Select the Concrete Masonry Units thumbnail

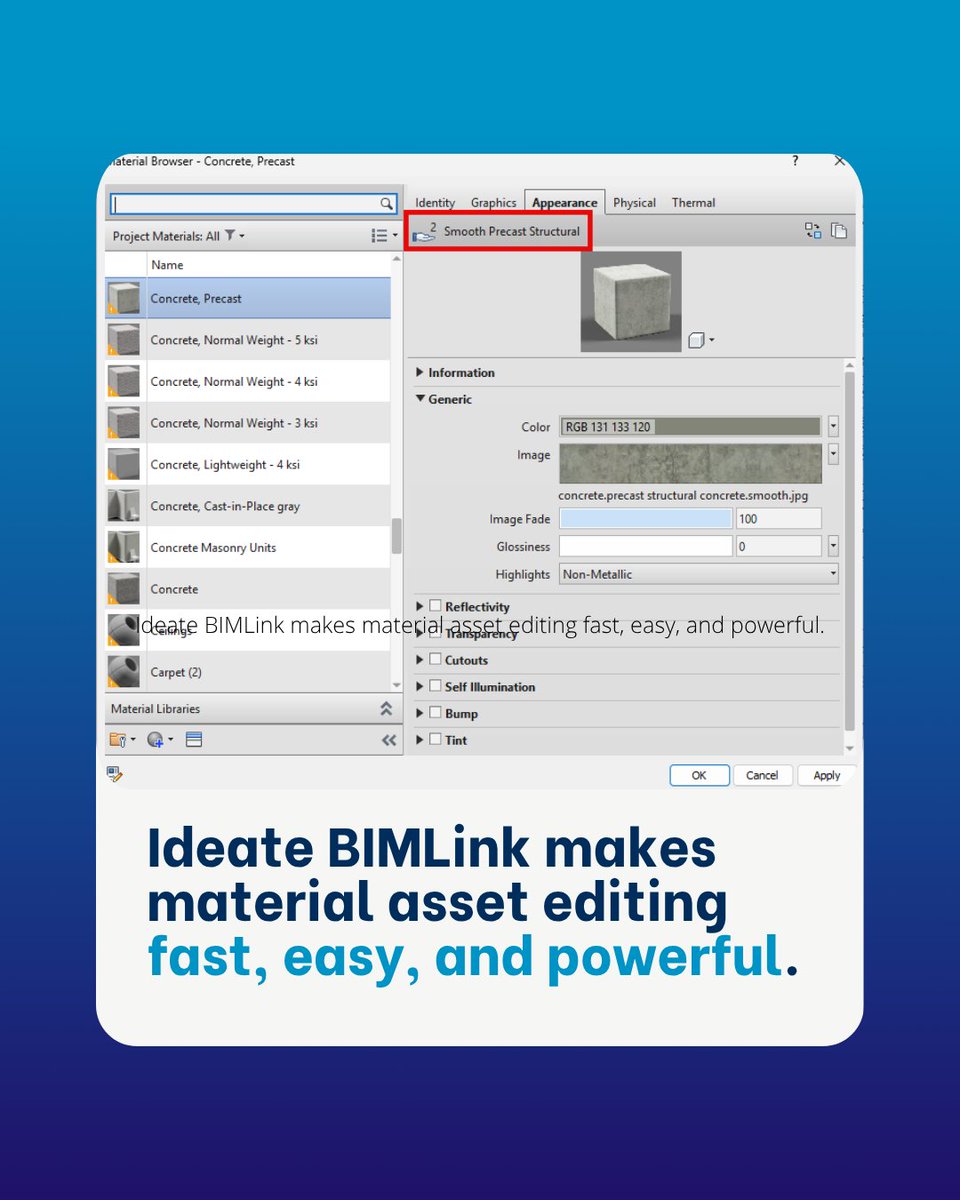coord(124,548)
